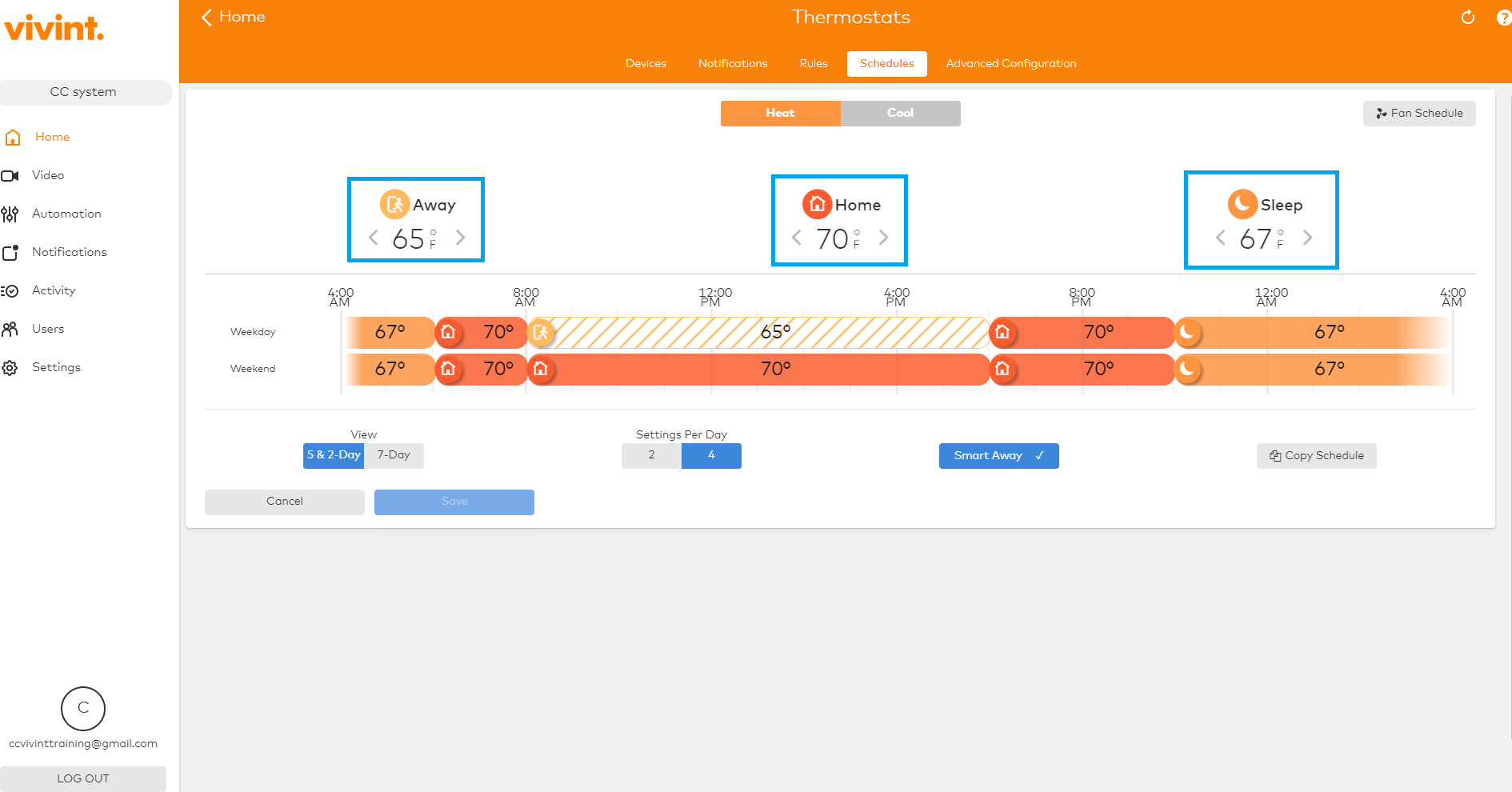The width and height of the screenshot is (1512, 792).
Task: Increase the Away temperature with right arrow
Action: pos(461,238)
